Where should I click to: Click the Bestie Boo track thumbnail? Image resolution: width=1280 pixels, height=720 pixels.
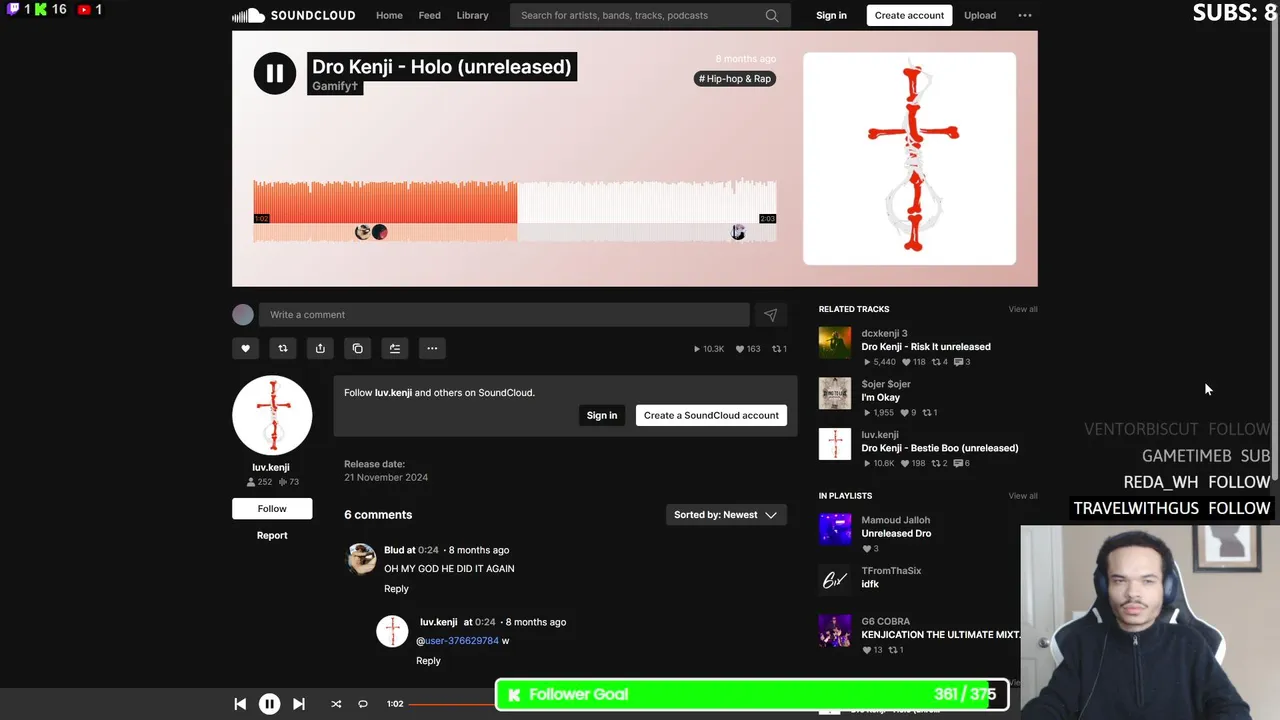click(x=835, y=444)
